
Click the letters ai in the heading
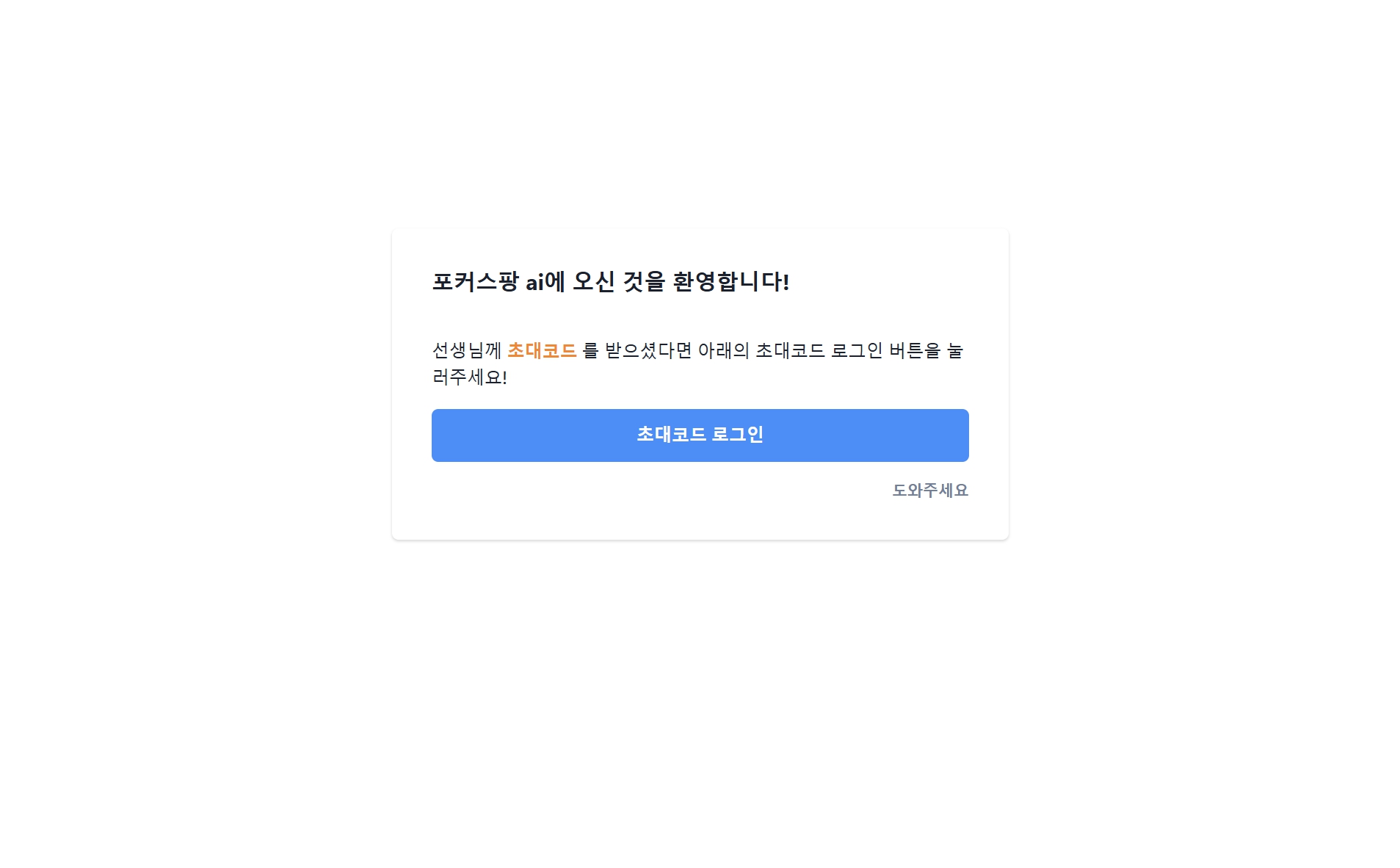click(x=534, y=282)
